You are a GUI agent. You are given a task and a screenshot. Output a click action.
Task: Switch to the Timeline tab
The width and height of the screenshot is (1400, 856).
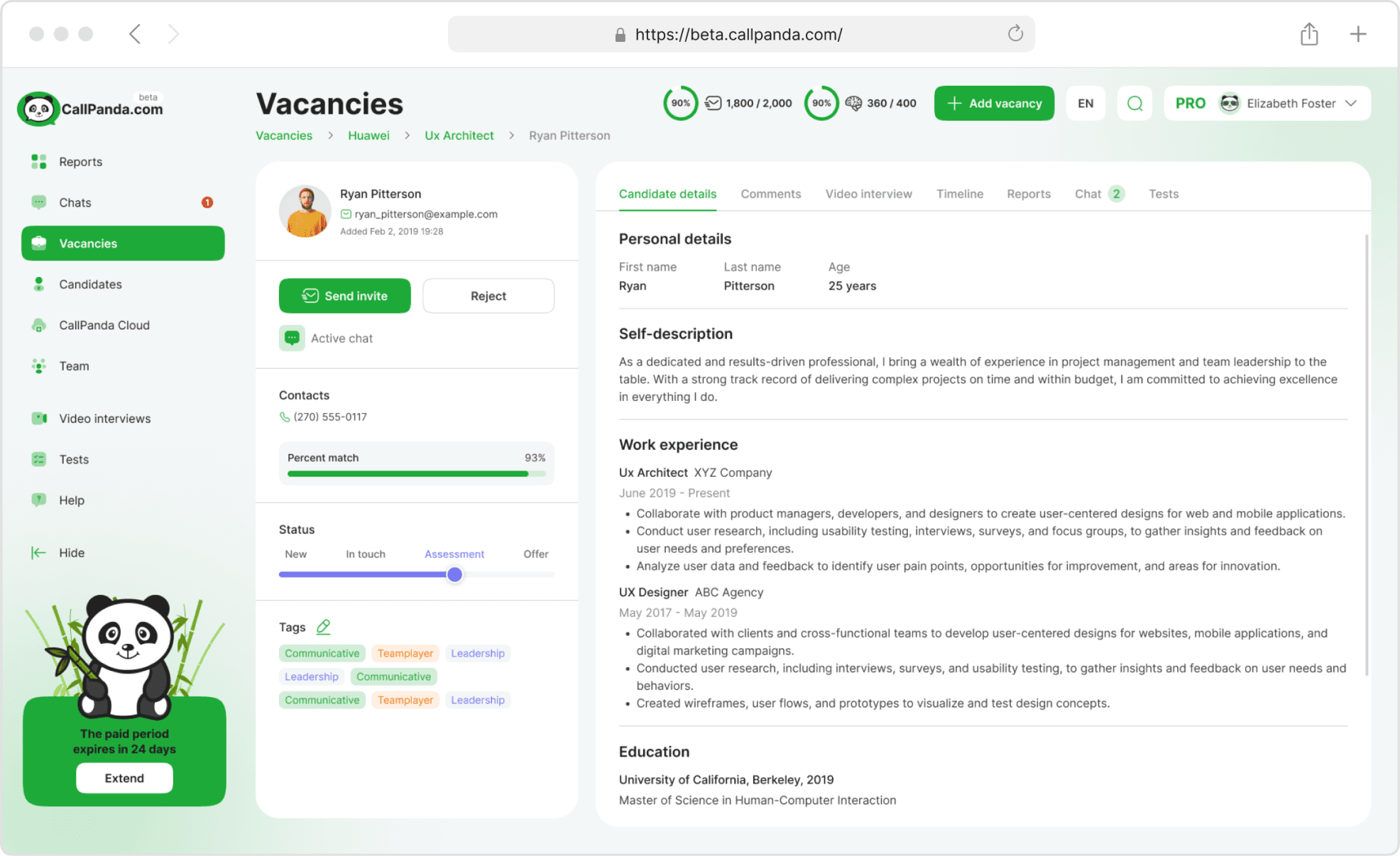click(x=959, y=194)
